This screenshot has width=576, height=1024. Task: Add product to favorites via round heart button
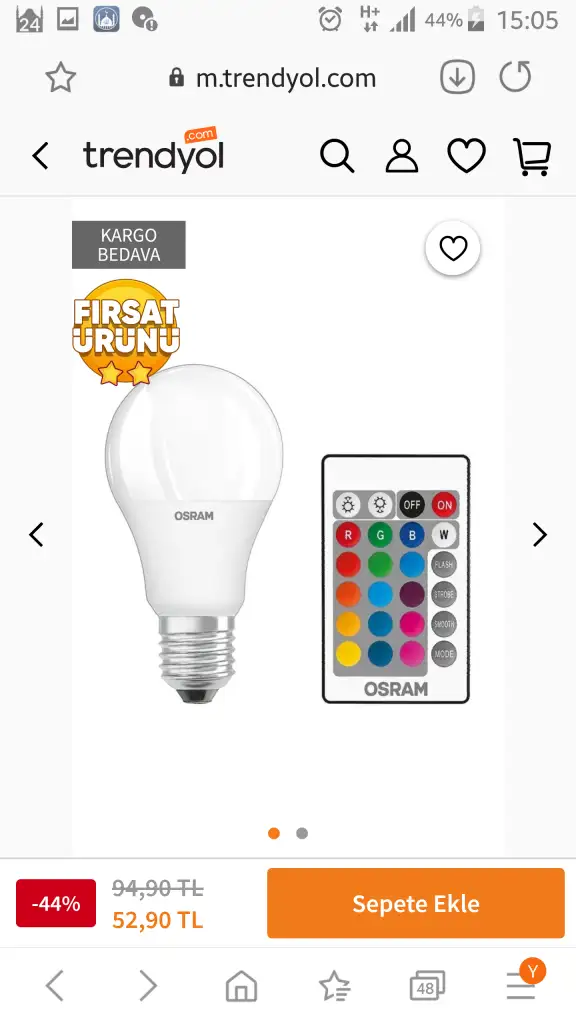coord(453,249)
